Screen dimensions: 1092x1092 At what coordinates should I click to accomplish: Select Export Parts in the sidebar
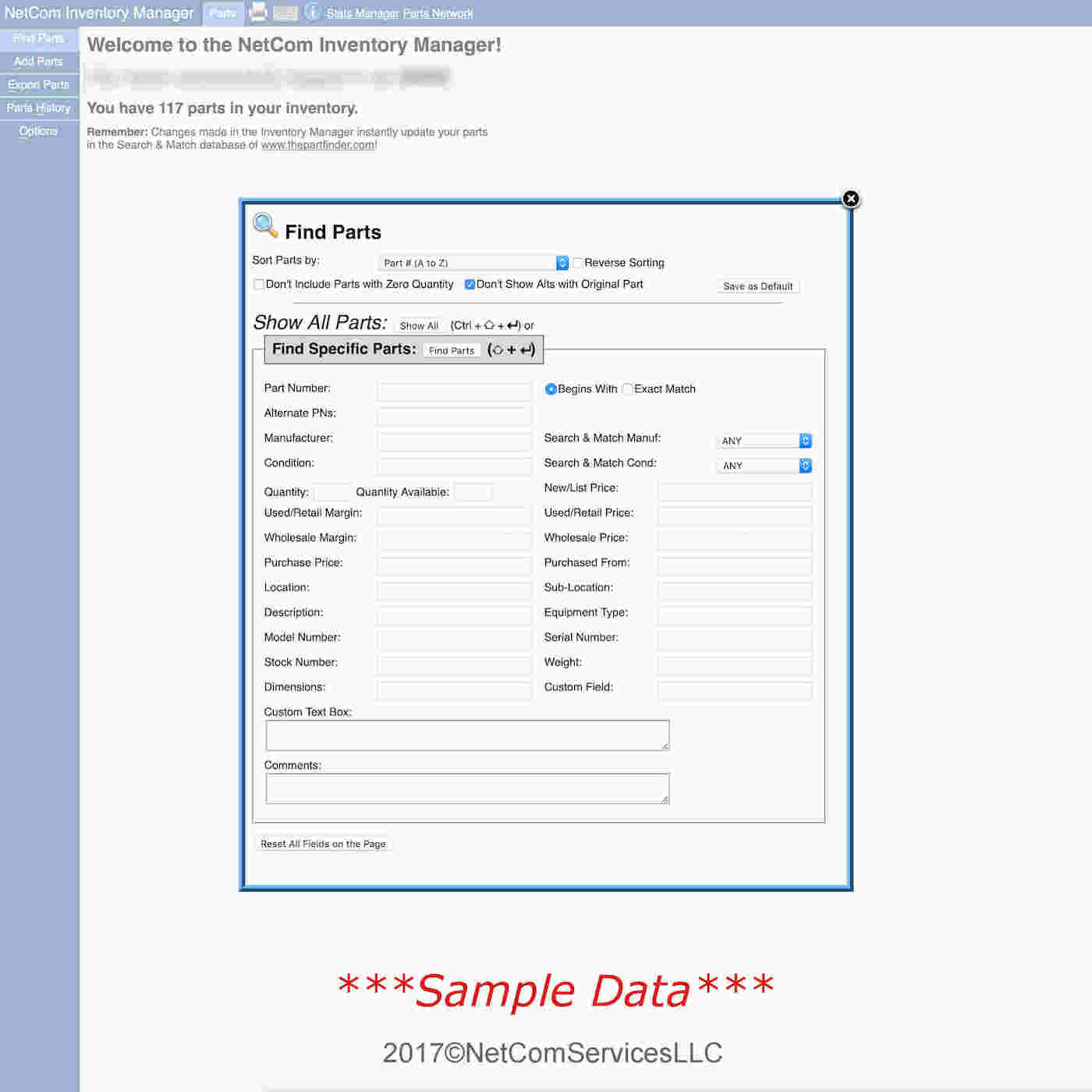(39, 85)
